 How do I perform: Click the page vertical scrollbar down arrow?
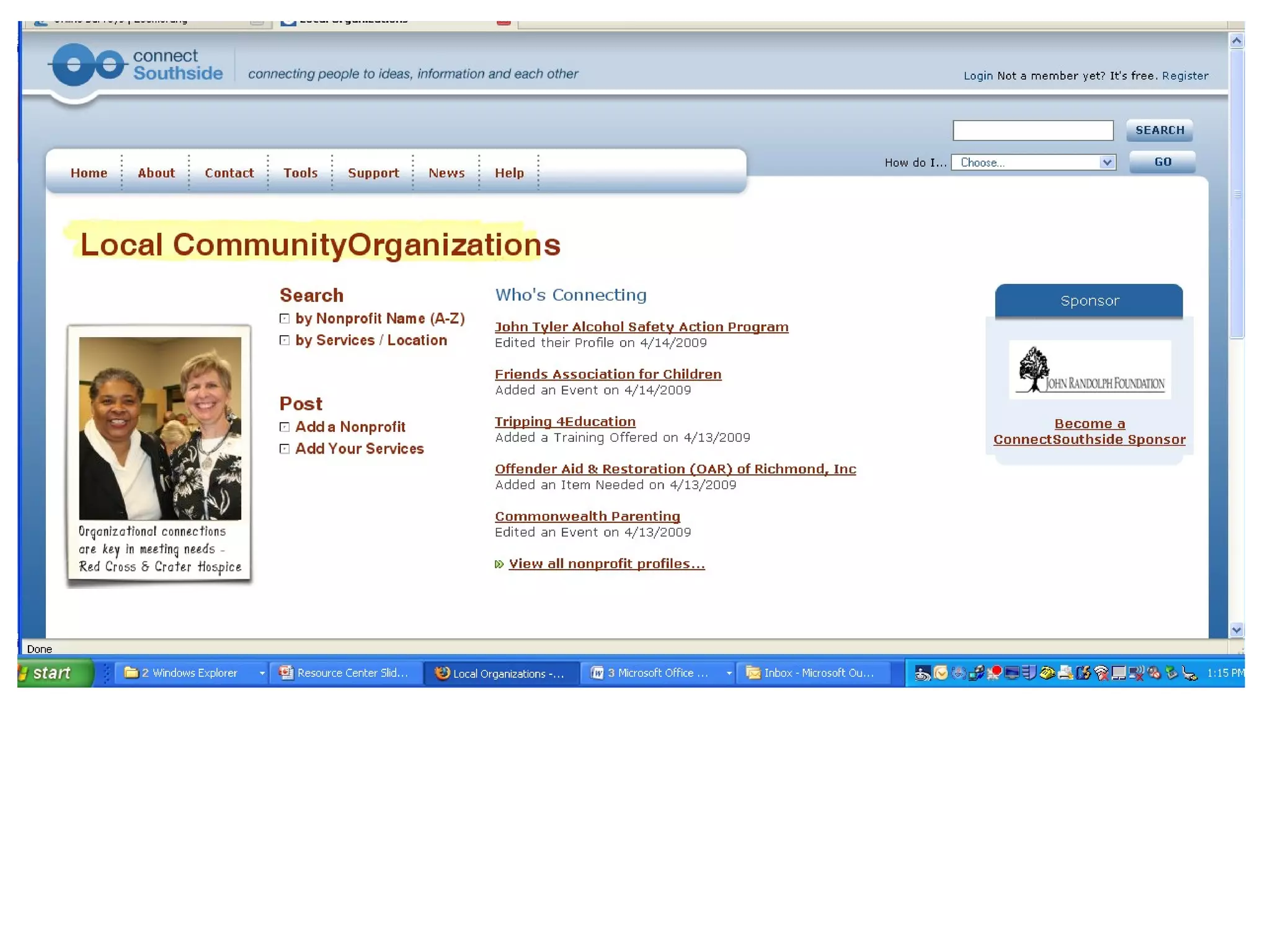coord(1236,630)
